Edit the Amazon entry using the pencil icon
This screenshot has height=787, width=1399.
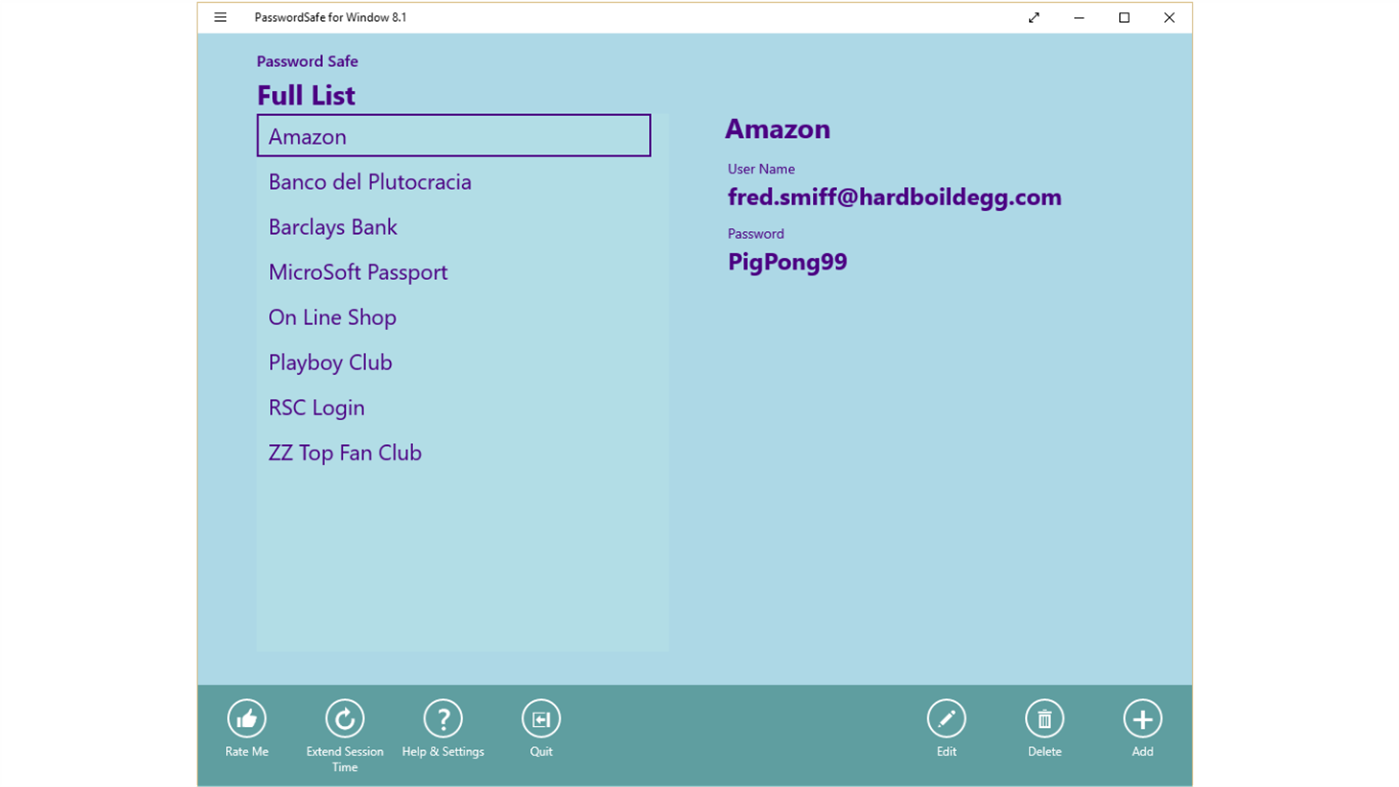[x=945, y=718]
